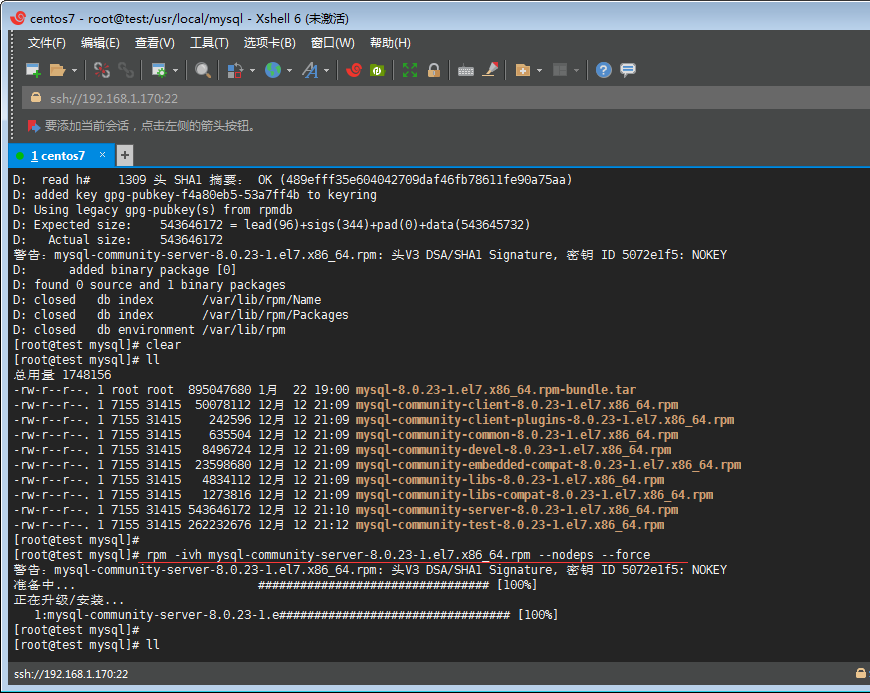This screenshot has height=693, width=870.
Task: Open the 工具(T) menu
Action: (x=209, y=43)
